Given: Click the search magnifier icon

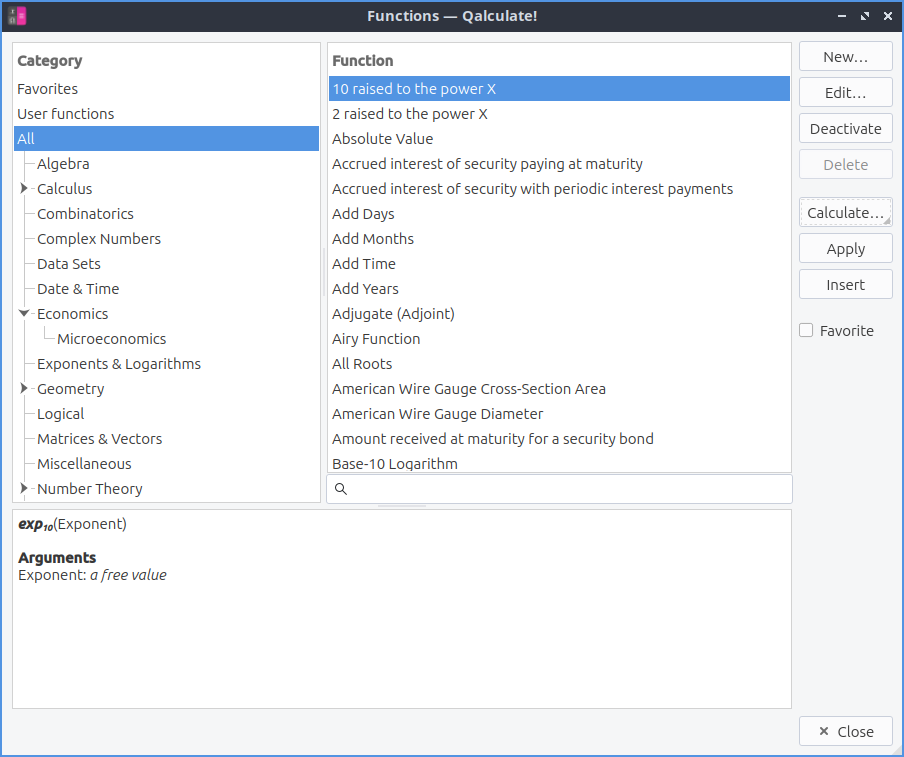Looking at the screenshot, I should point(341,489).
